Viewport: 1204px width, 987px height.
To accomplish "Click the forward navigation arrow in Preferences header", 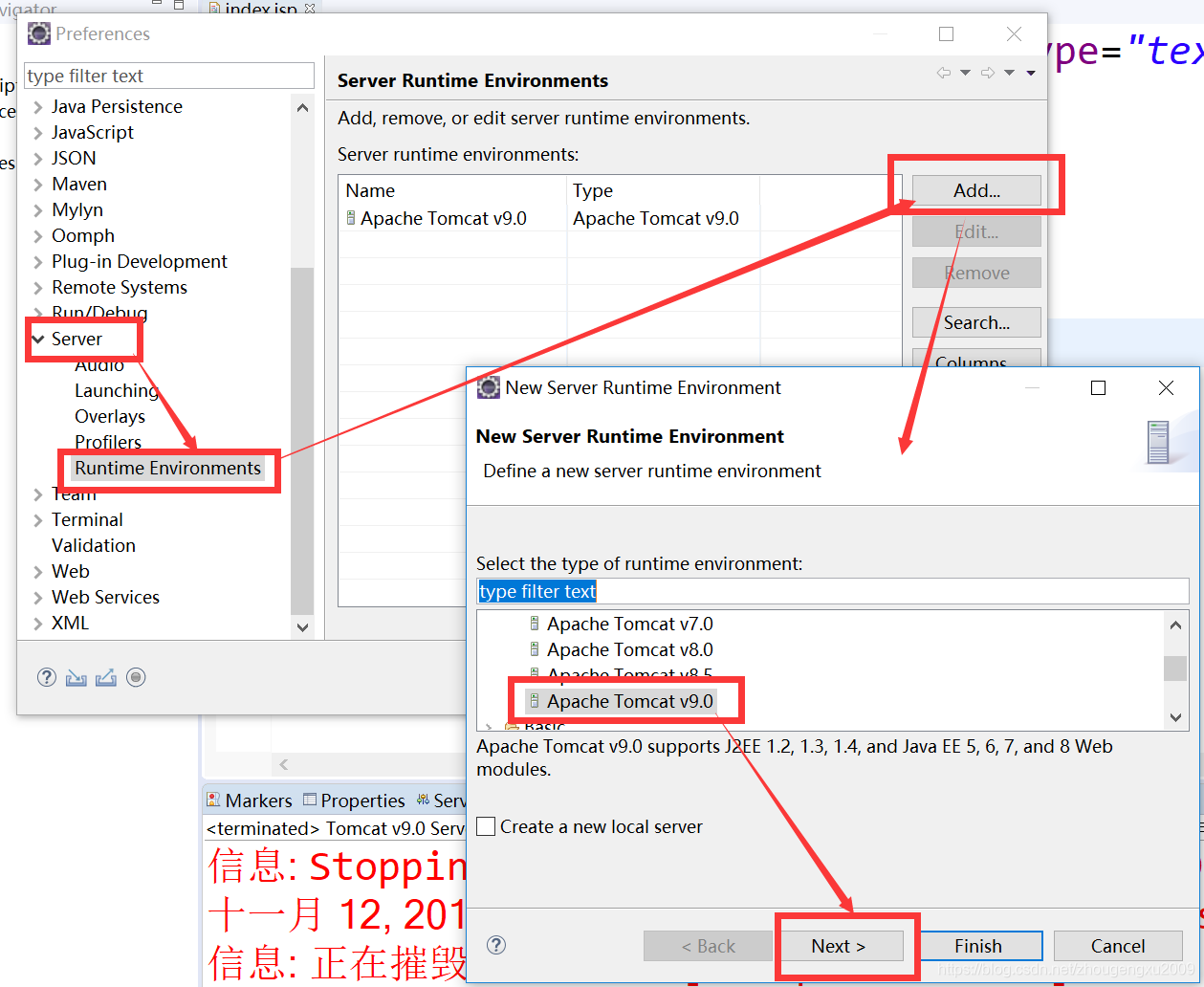I will coord(988,74).
